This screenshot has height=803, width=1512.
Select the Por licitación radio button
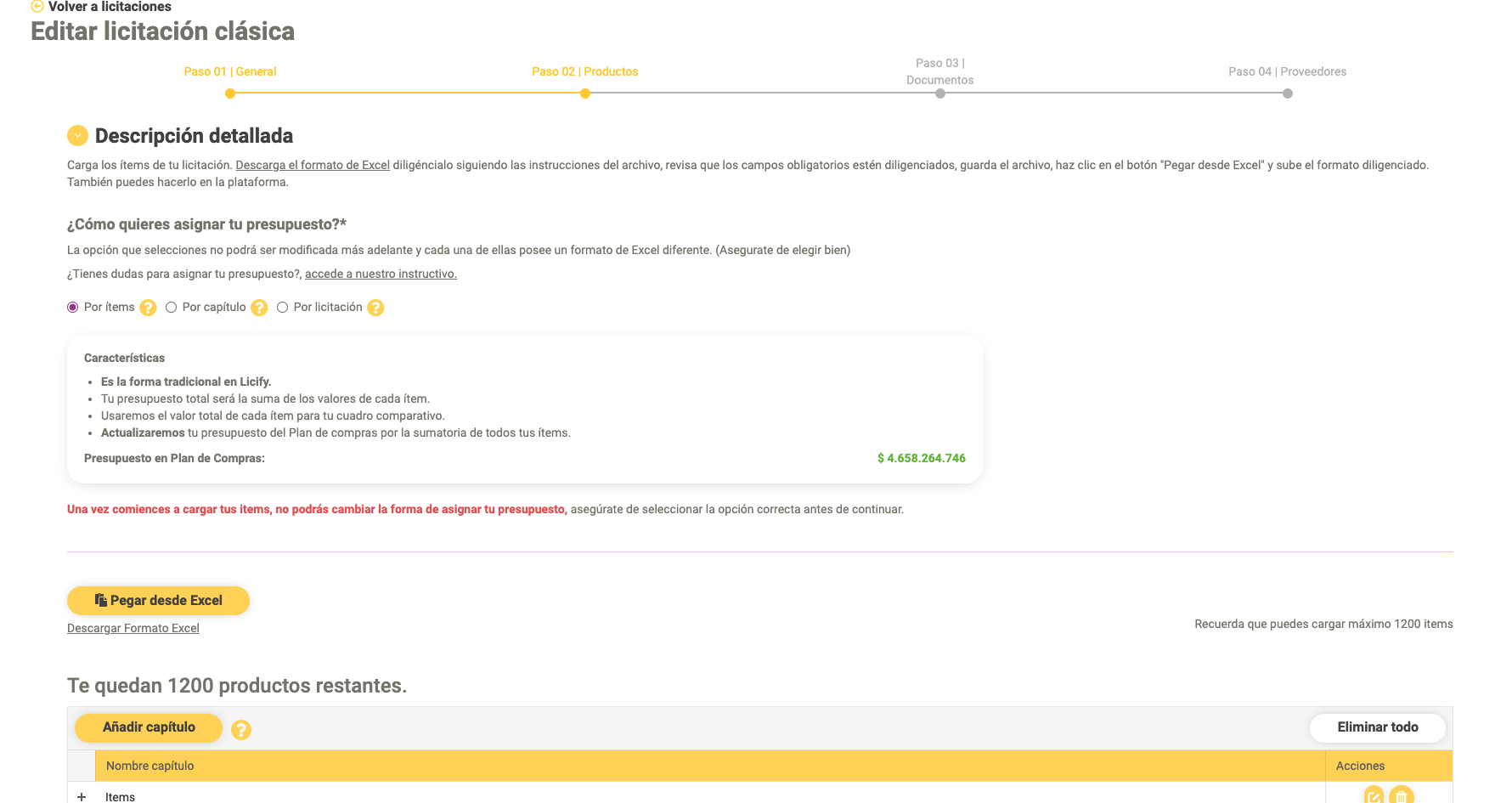(x=283, y=308)
